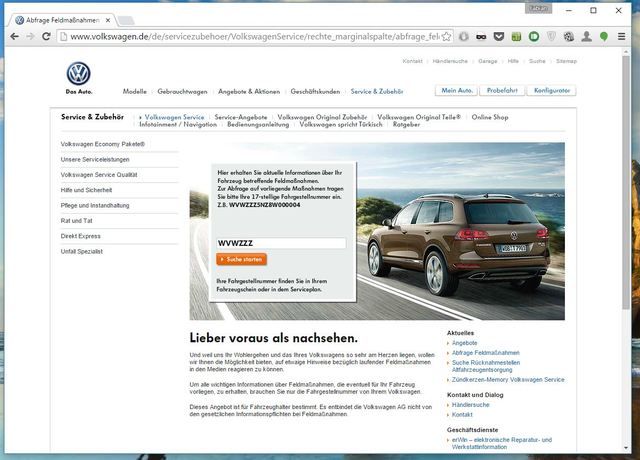Viewport: 640px width, 460px height.
Task: Select Bedienungsanleitung submenu item
Action: coord(258,124)
